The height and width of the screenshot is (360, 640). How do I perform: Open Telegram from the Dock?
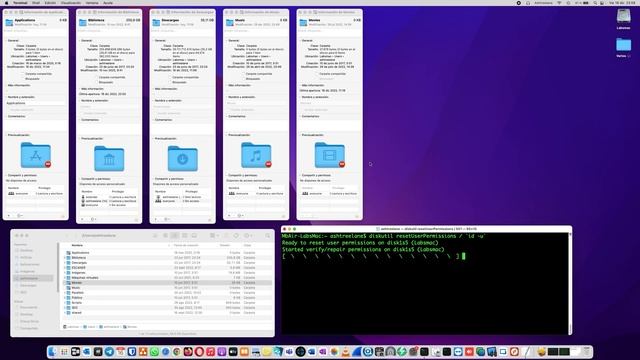tap(109, 351)
